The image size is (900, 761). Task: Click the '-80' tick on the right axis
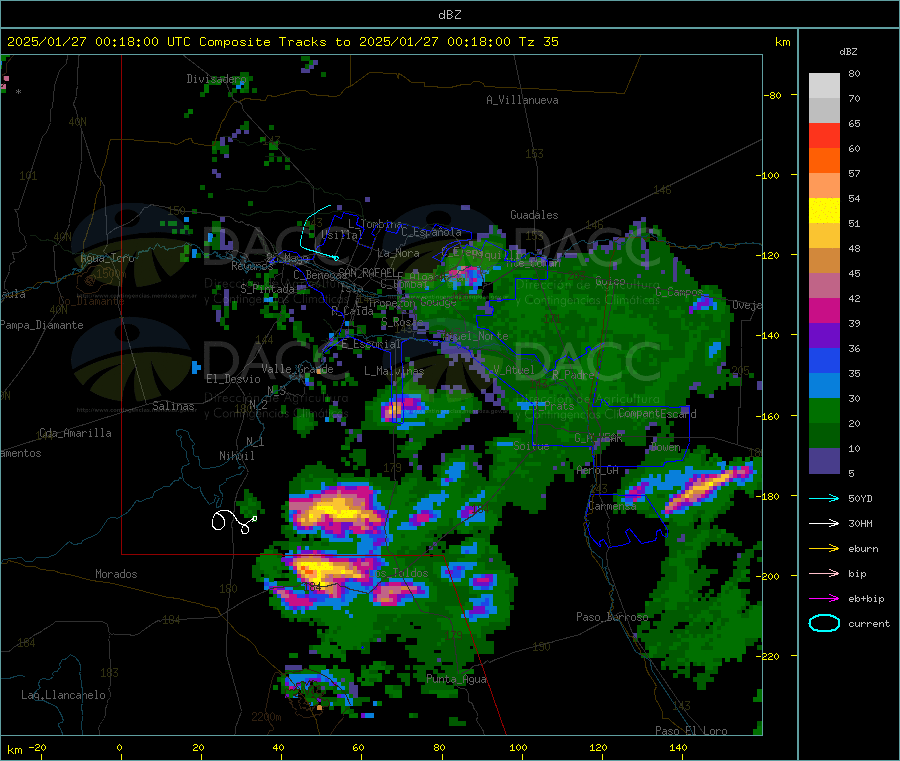(772, 95)
